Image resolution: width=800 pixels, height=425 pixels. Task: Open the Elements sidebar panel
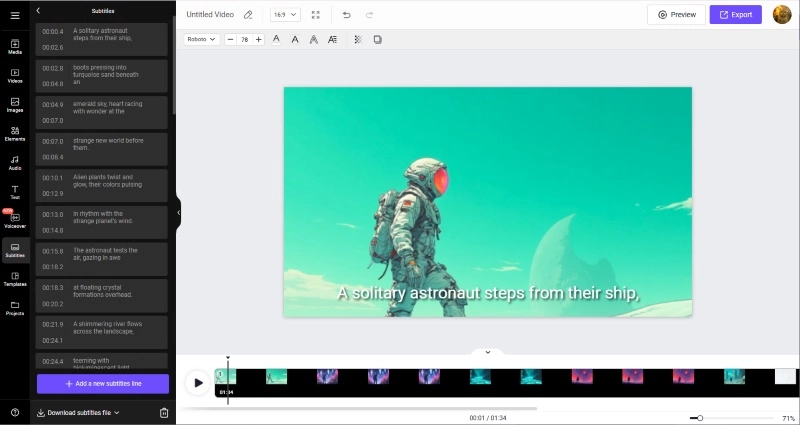tap(15, 134)
